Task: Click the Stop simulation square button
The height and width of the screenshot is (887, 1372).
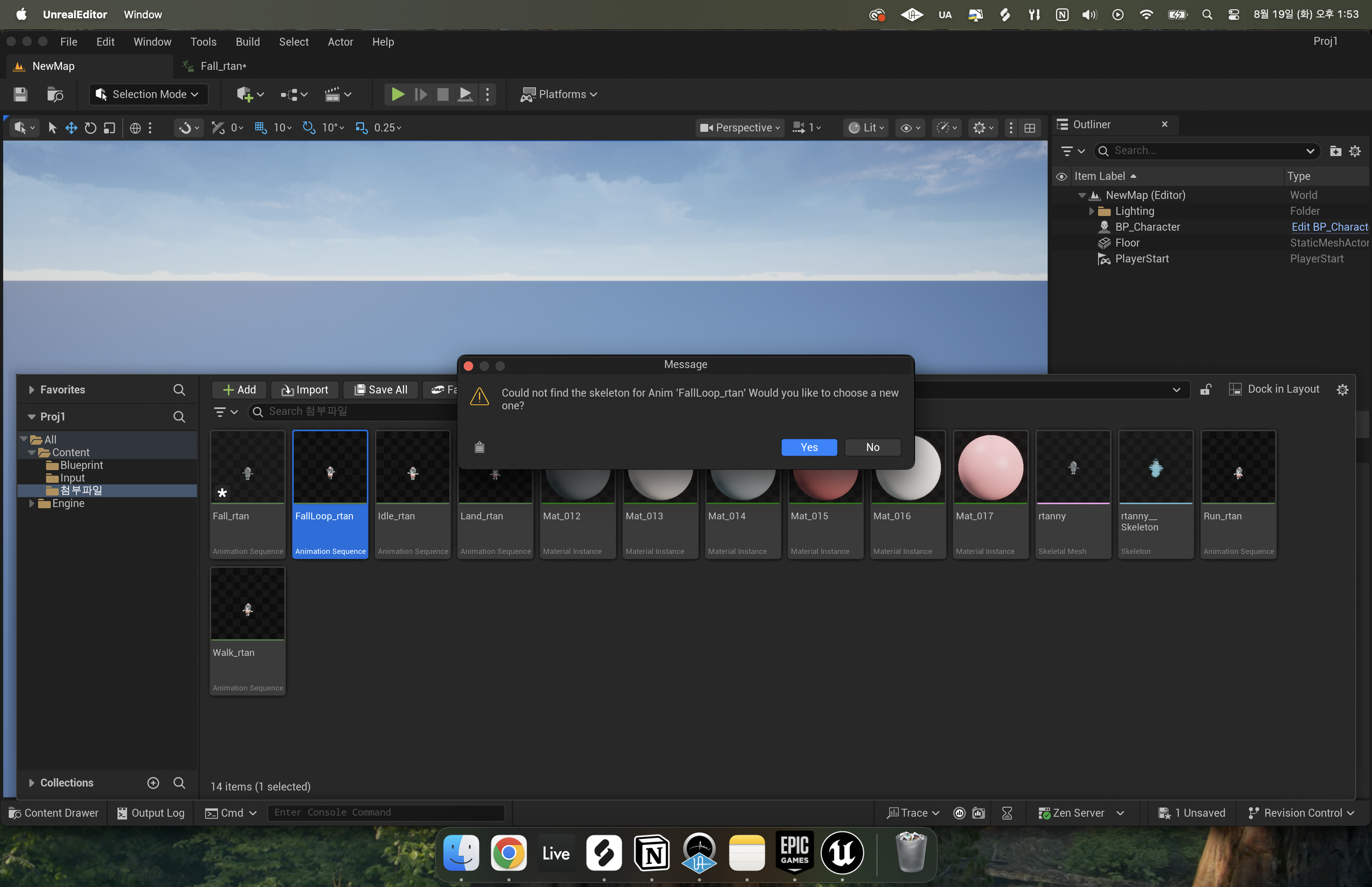Action: (x=443, y=94)
